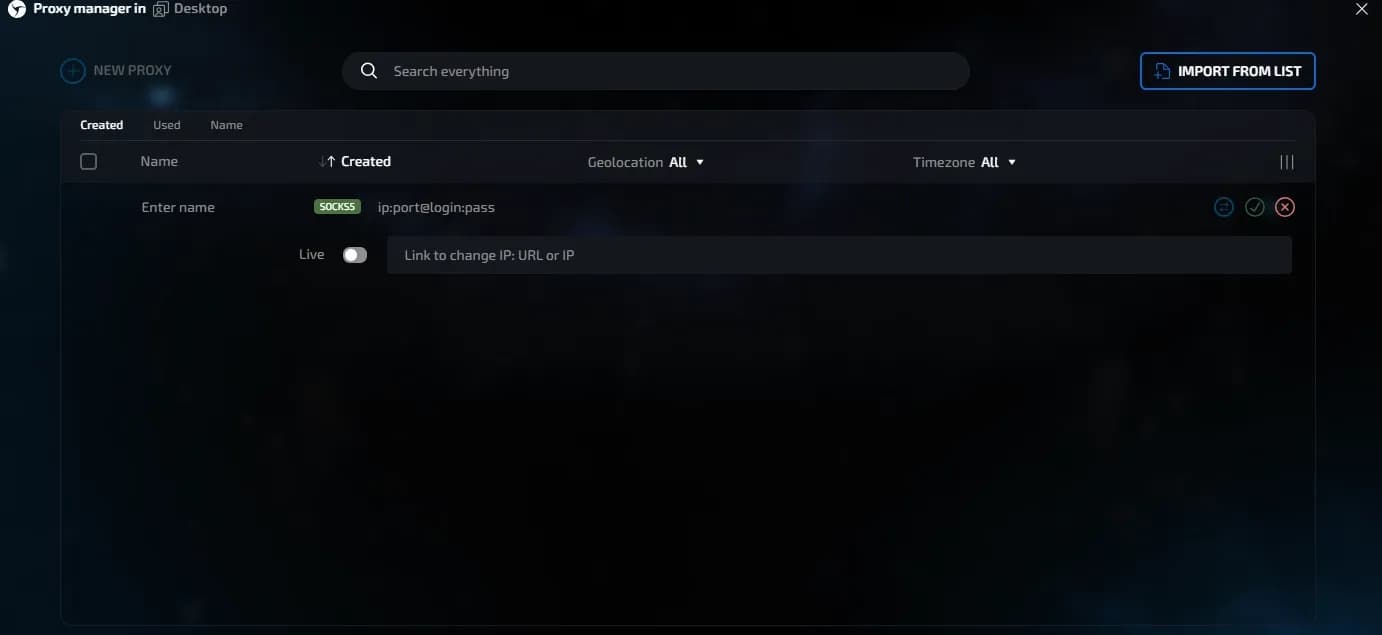Click the Desktop folder icon in the title bar
This screenshot has height=635, width=1382.
(x=160, y=9)
